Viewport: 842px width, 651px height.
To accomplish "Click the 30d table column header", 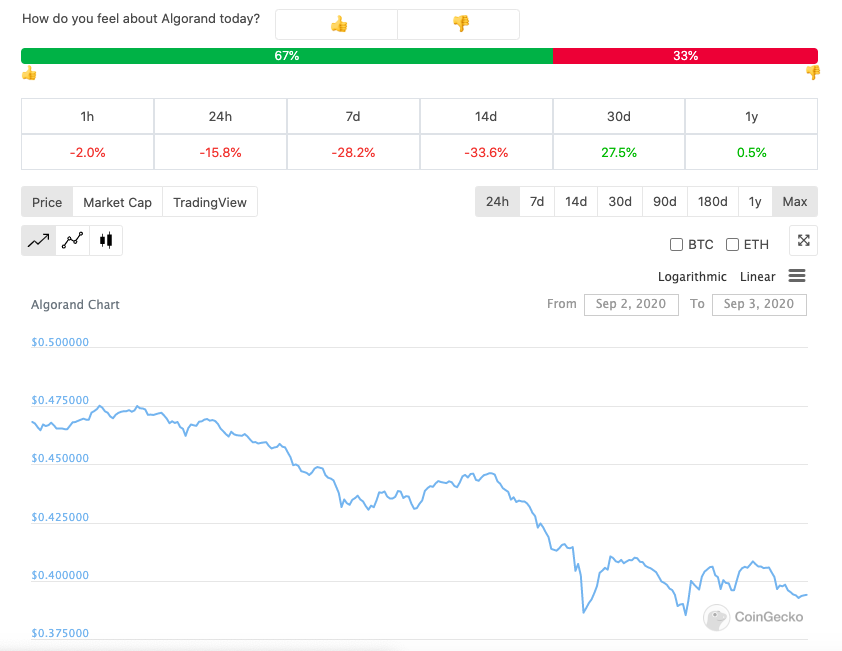I will click(619, 117).
